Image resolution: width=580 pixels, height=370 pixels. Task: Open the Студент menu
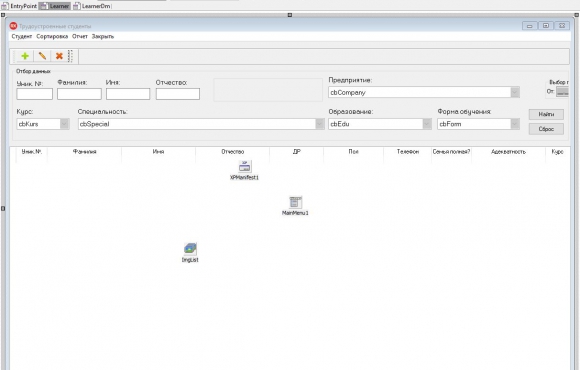coord(22,36)
